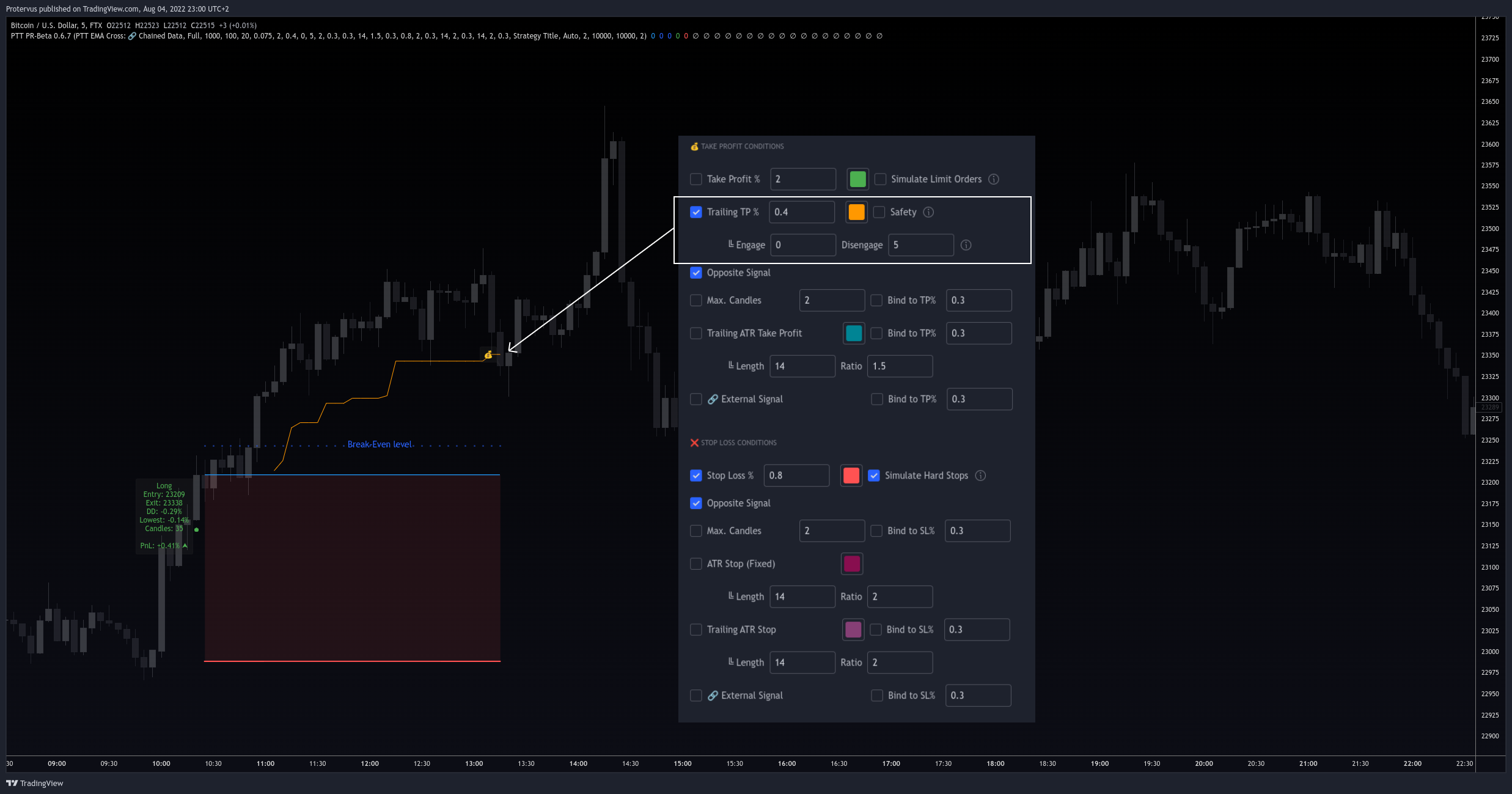Click the 'Break-Even level' label on chart

[380, 444]
